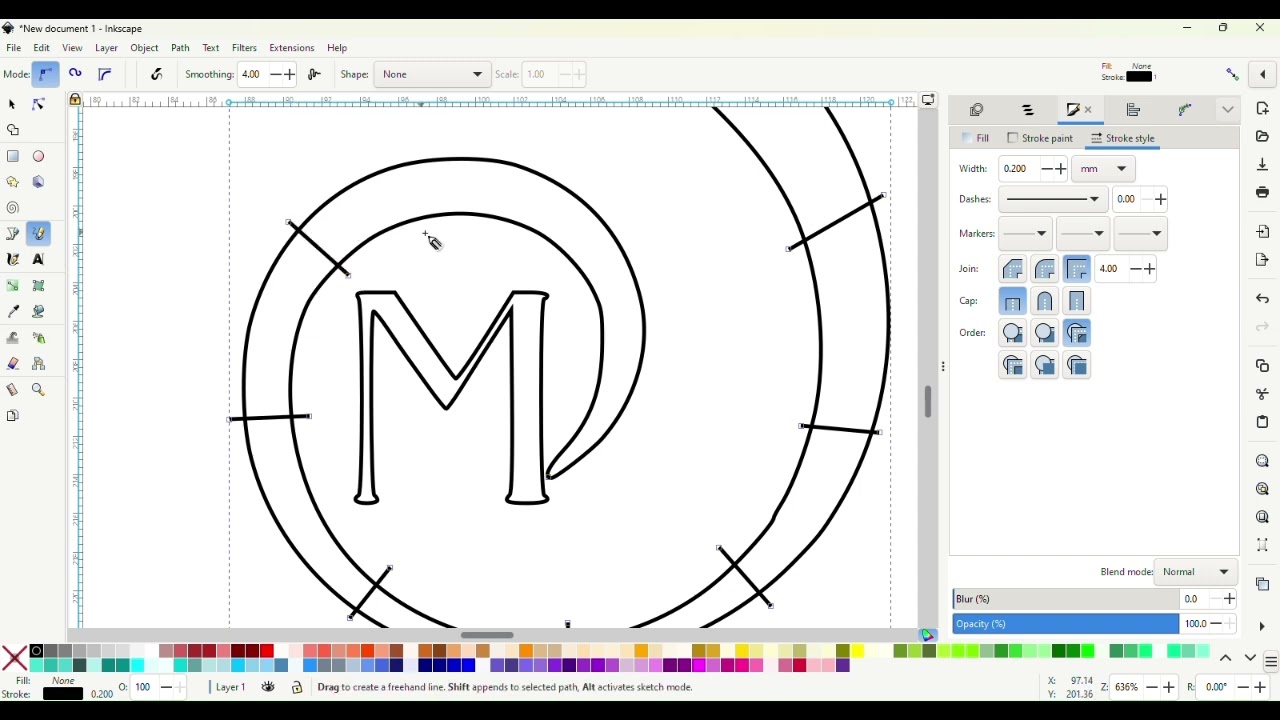Select the Selector arrow tool
The width and height of the screenshot is (1280, 720).
(13, 105)
